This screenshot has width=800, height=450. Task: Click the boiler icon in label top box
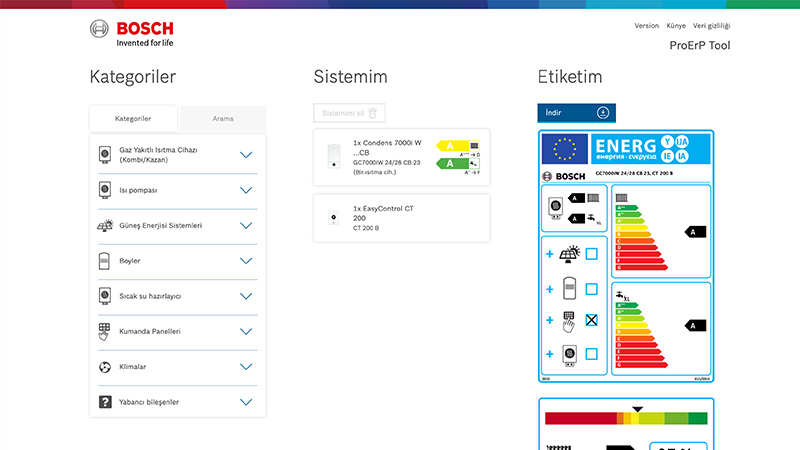tap(555, 208)
